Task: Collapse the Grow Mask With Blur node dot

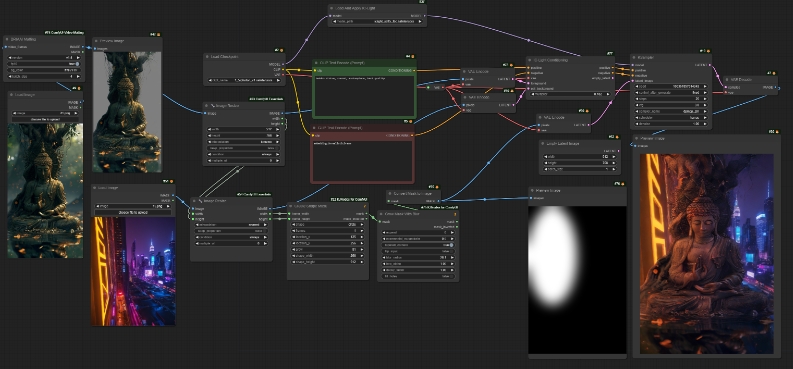Action: click(382, 214)
